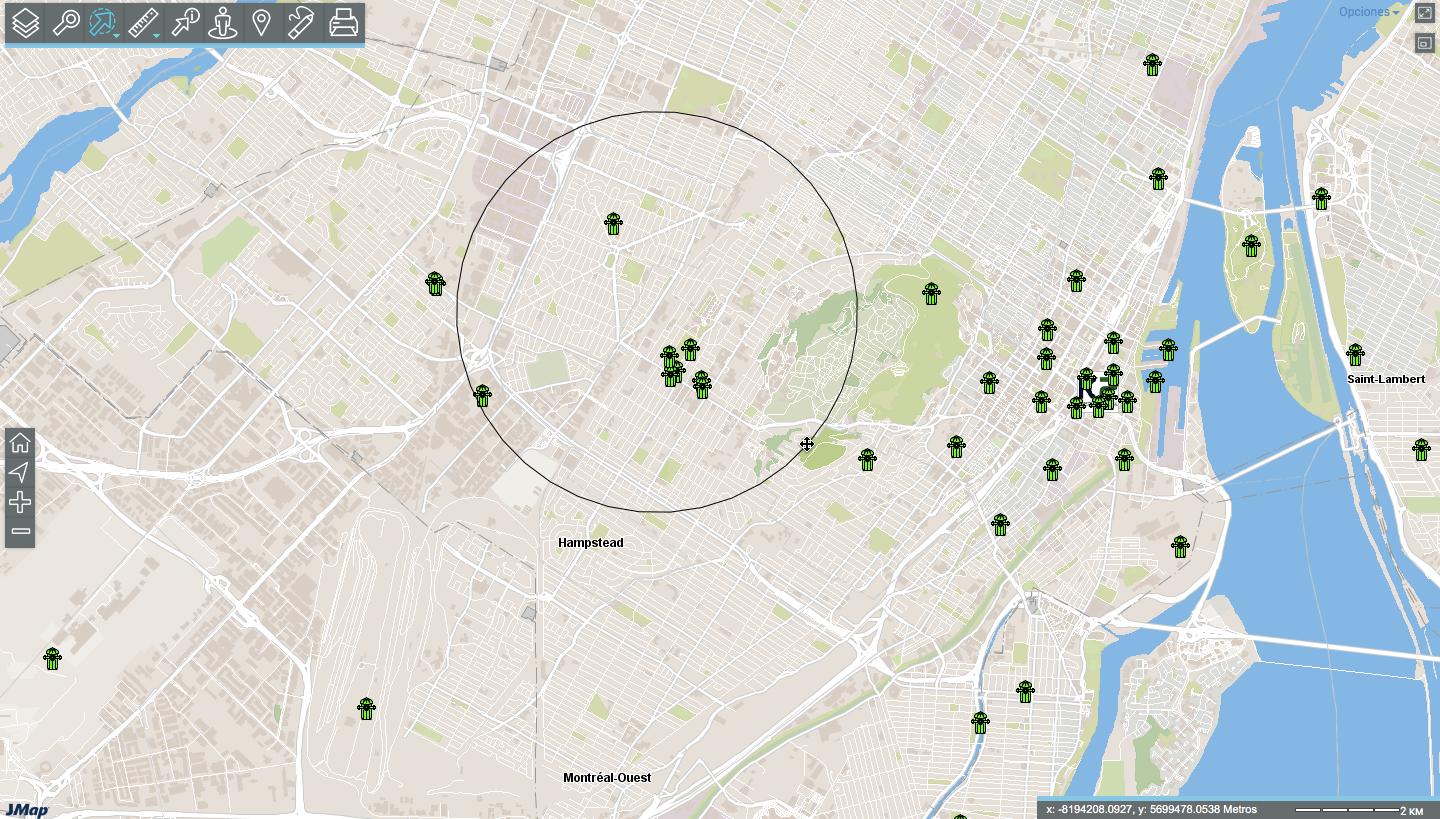Viewport: 1440px width, 819px height.
Task: Select the ruler measure tool
Action: tap(144, 22)
